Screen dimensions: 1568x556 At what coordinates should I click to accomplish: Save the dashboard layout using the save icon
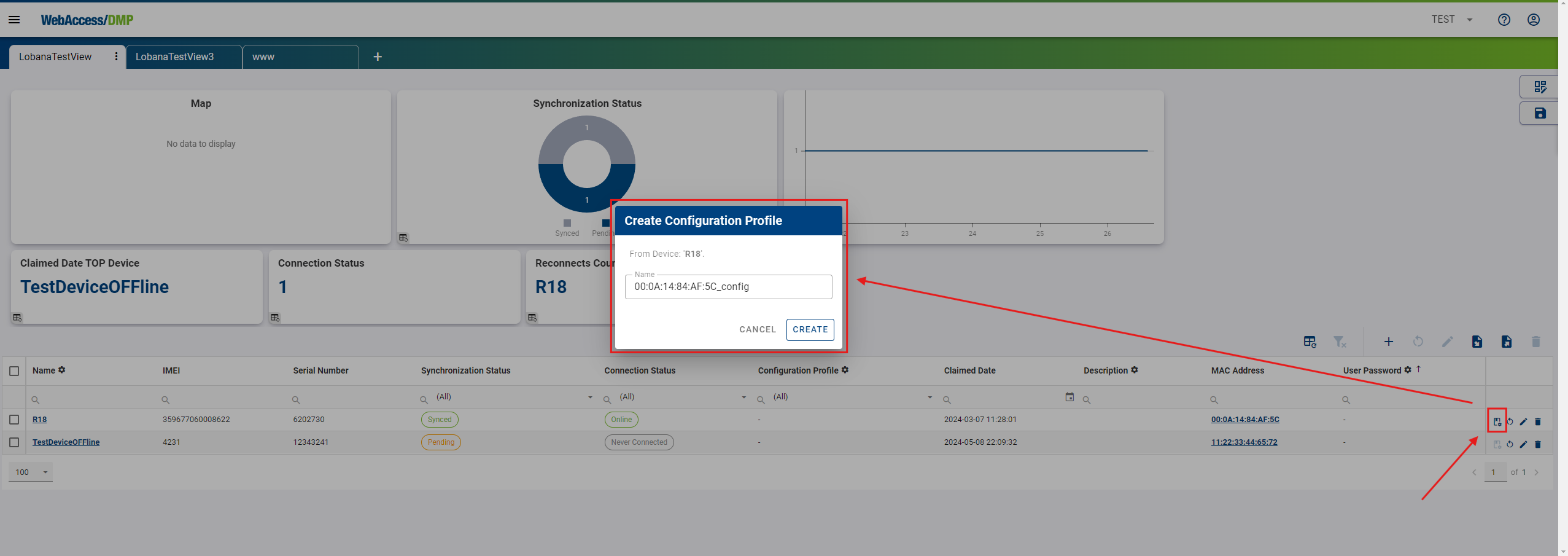pos(1540,113)
